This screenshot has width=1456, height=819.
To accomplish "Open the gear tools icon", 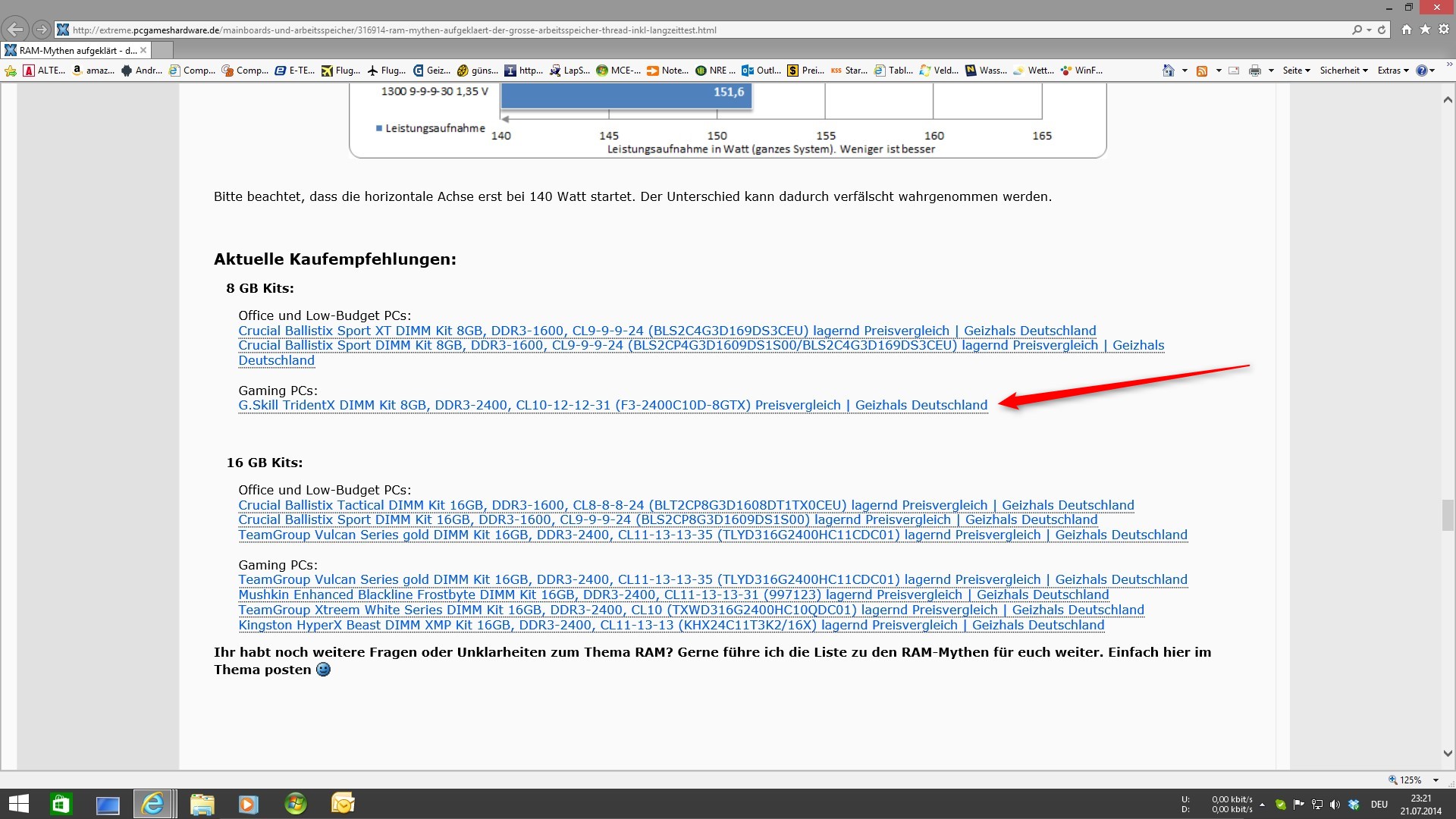I will coord(1444,30).
